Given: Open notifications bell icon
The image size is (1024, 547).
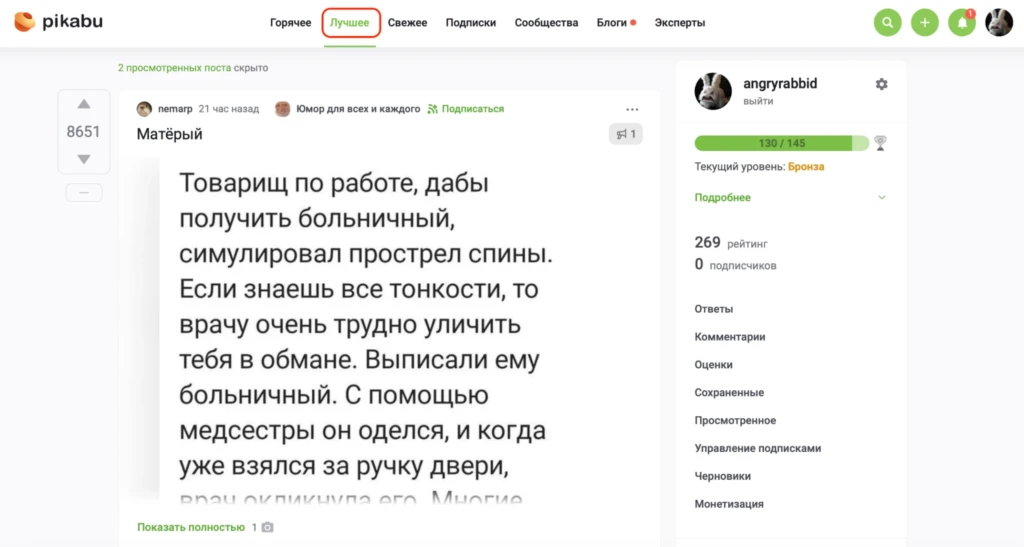Looking at the screenshot, I should 962,23.
